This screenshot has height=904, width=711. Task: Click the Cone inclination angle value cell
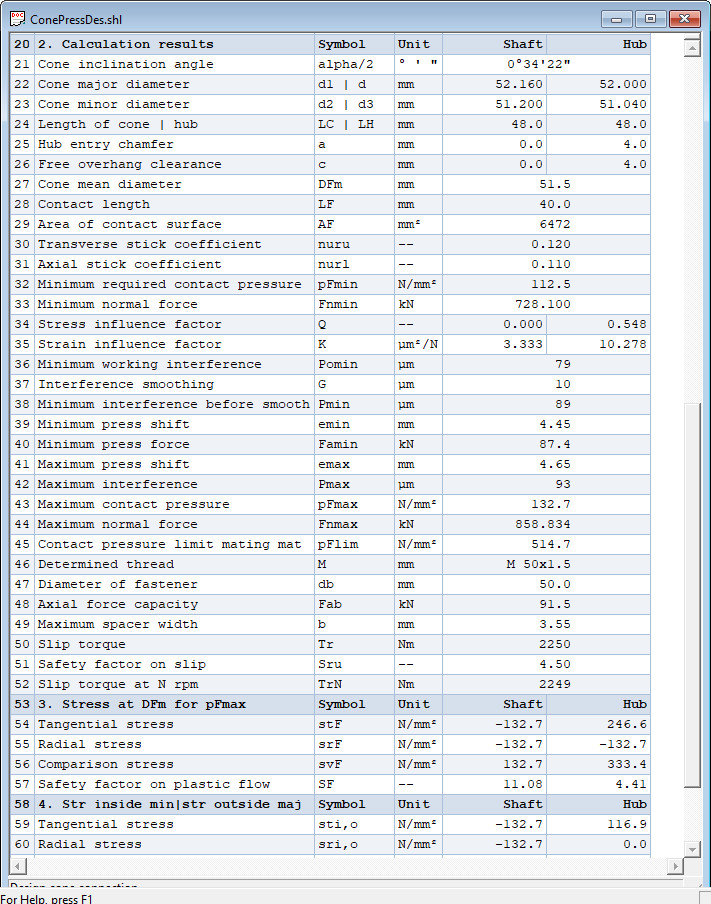pos(546,64)
